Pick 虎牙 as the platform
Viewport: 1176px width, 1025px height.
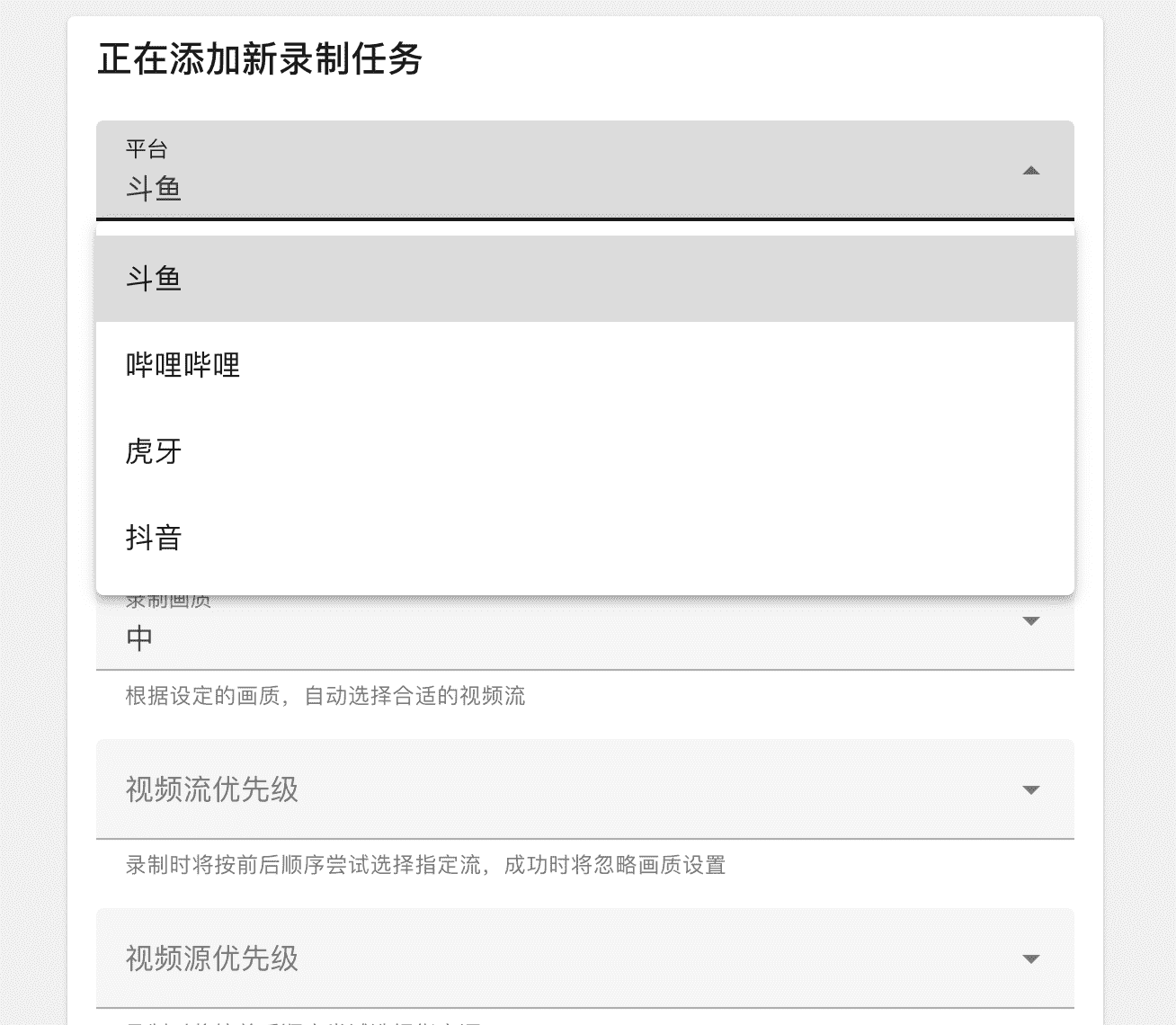click(154, 451)
